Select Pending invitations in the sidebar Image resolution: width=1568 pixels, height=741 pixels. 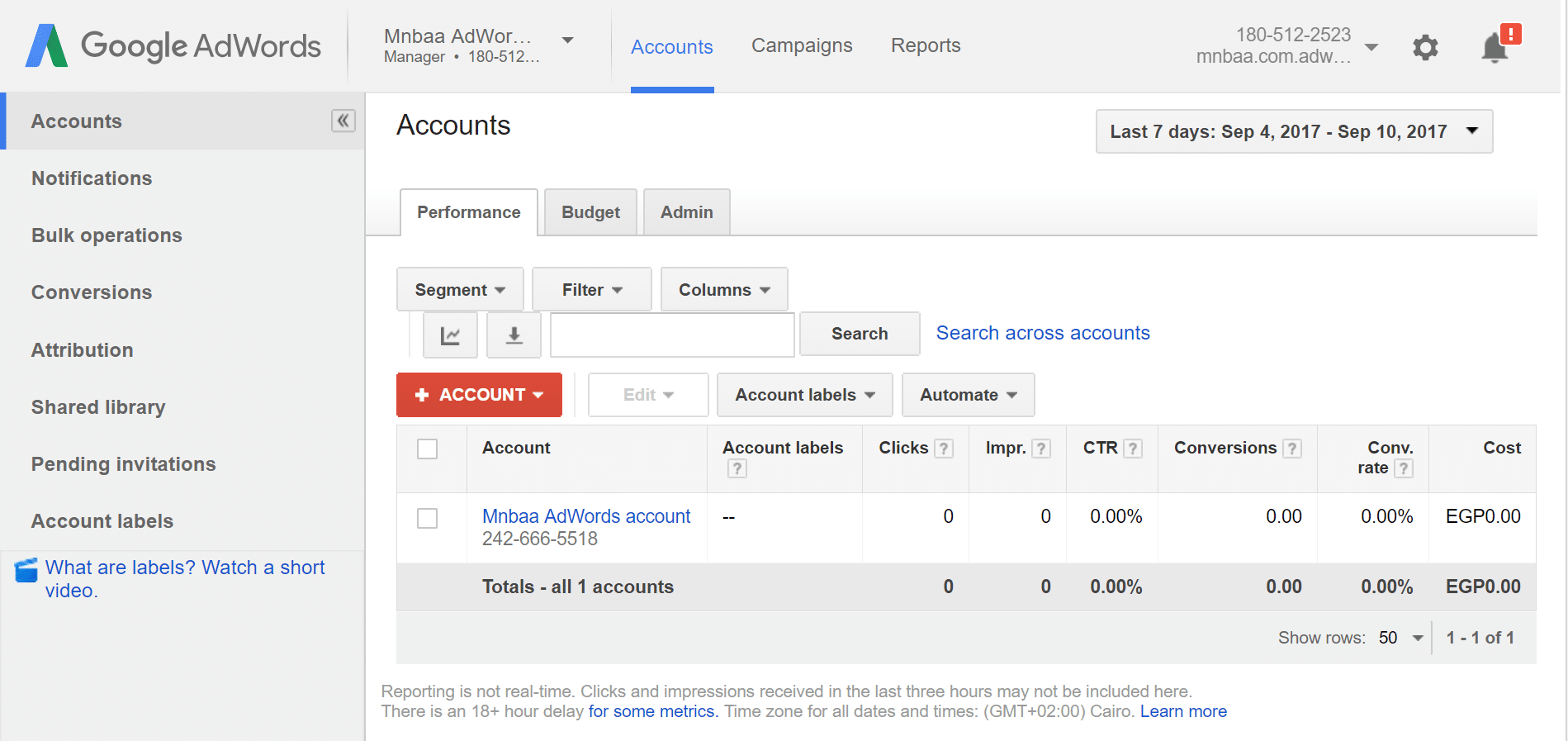tap(123, 464)
